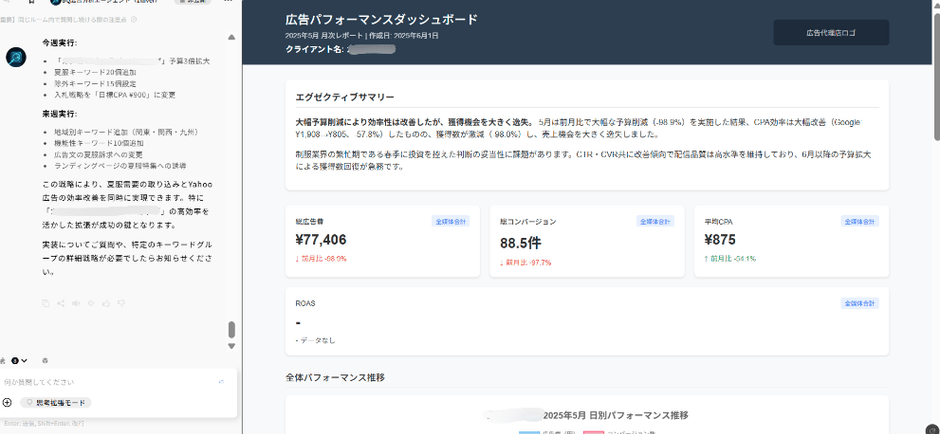Click the help icon beside the room notice
This screenshot has width=940, height=434.
click(x=134, y=20)
